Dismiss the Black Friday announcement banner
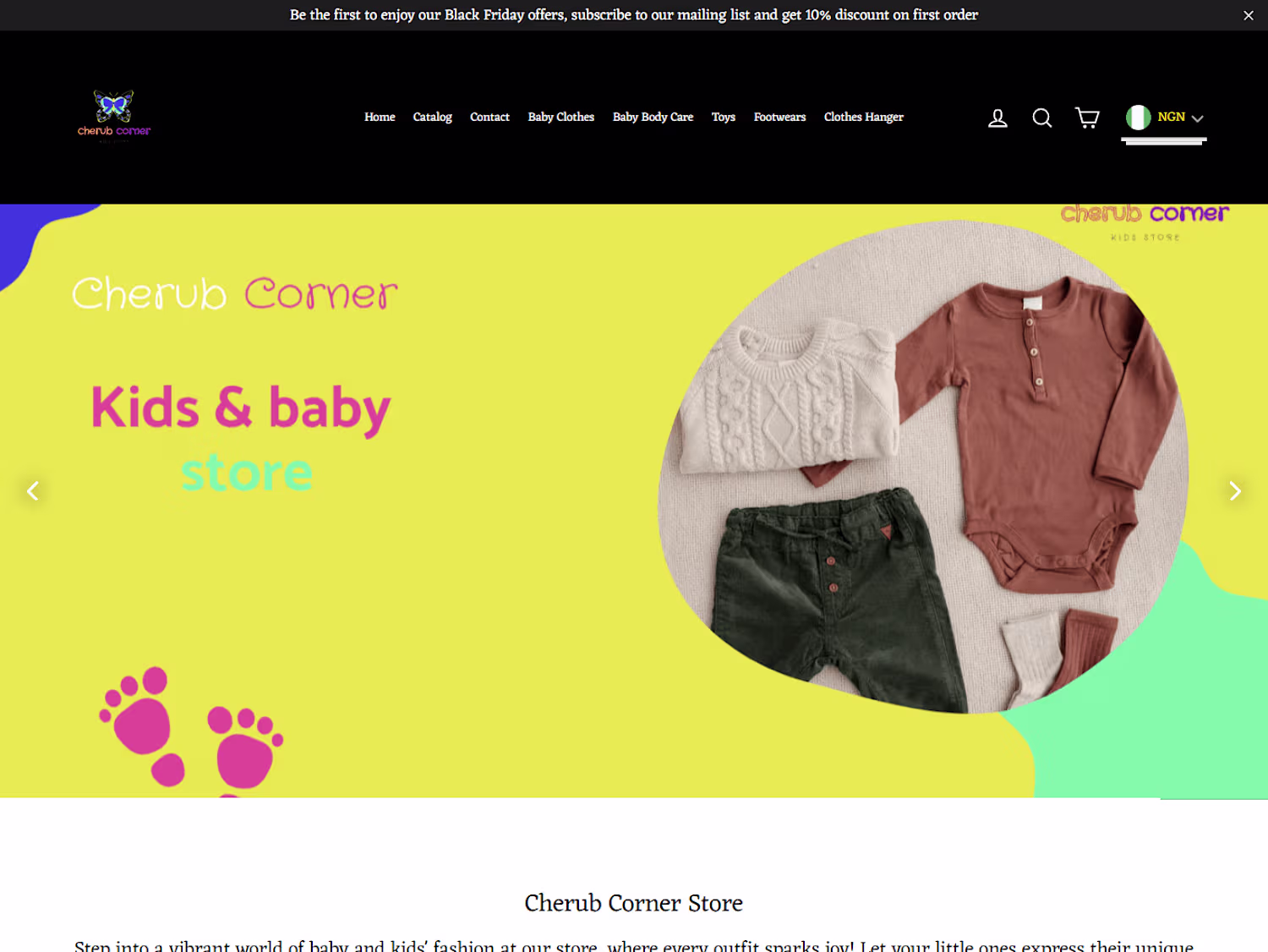The width and height of the screenshot is (1268, 952). point(1249,15)
